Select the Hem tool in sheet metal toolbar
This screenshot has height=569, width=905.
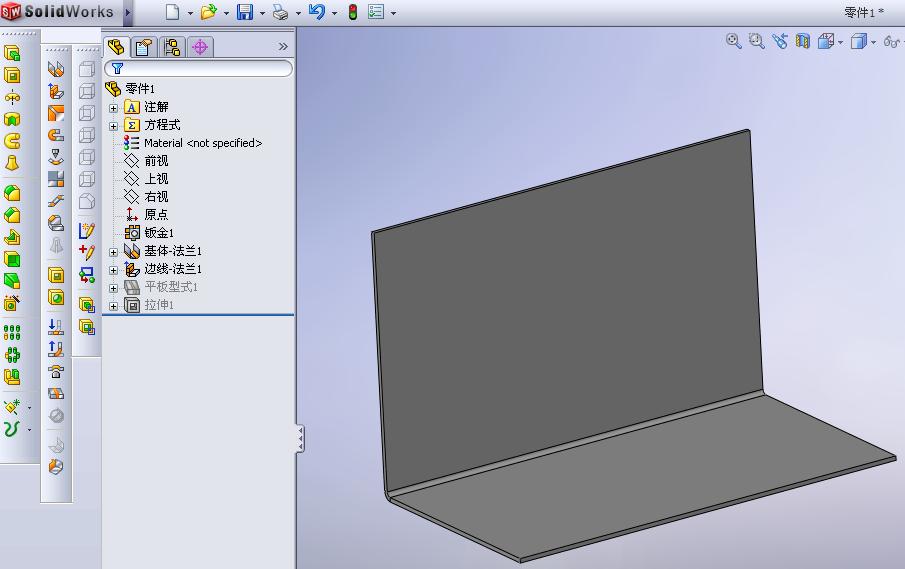click(56, 135)
